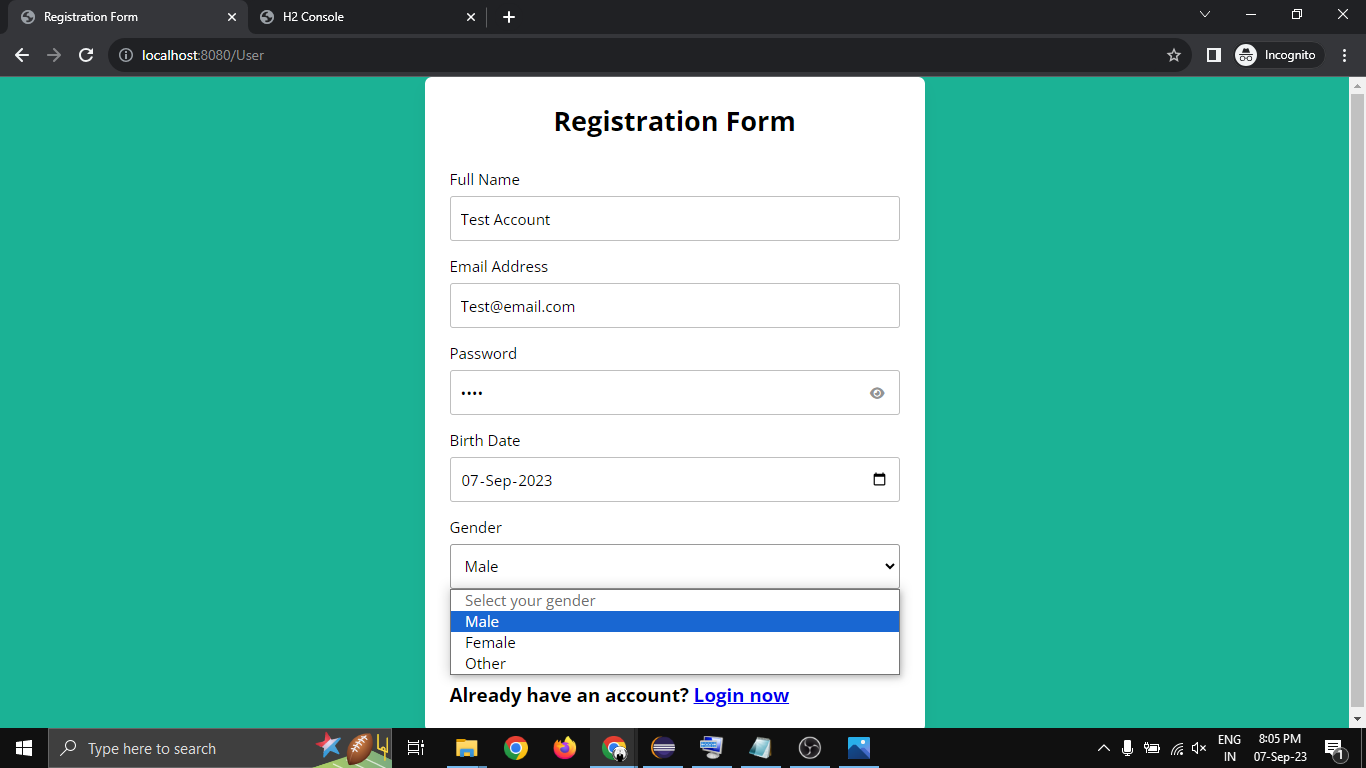The width and height of the screenshot is (1366, 768).
Task: Click the browser forward arrow
Action: tap(54, 55)
